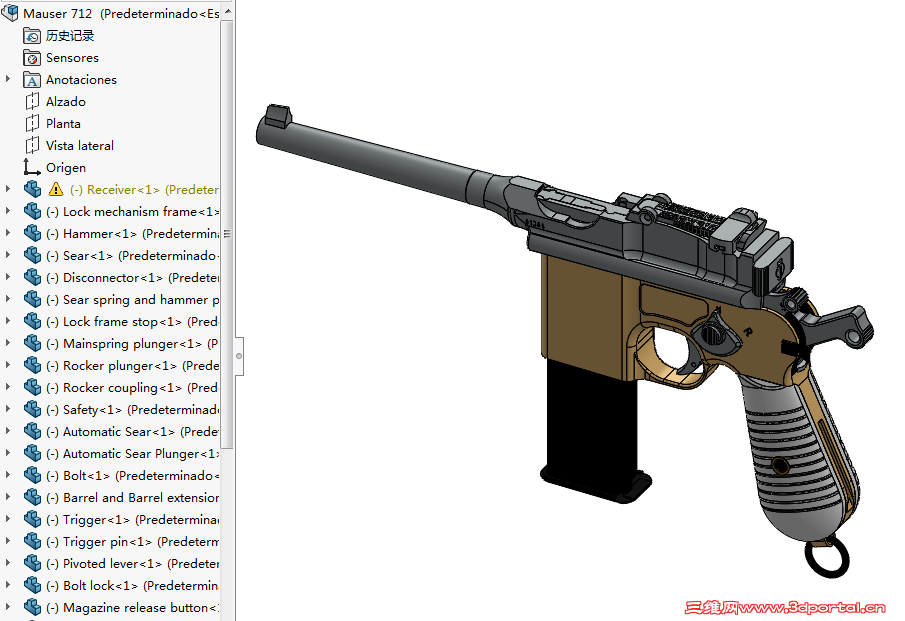Select the 历史记录 tree item
The height and width of the screenshot is (621, 905).
70,36
